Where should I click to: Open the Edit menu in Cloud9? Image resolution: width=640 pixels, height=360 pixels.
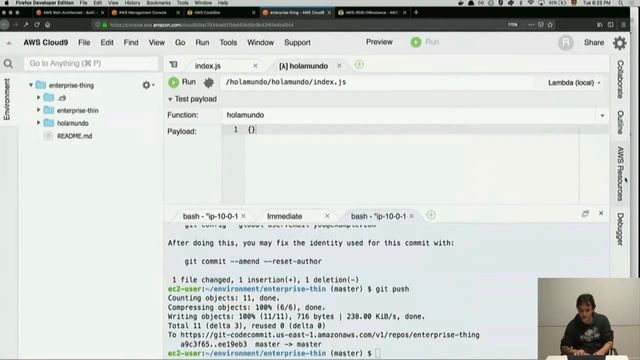(107, 42)
